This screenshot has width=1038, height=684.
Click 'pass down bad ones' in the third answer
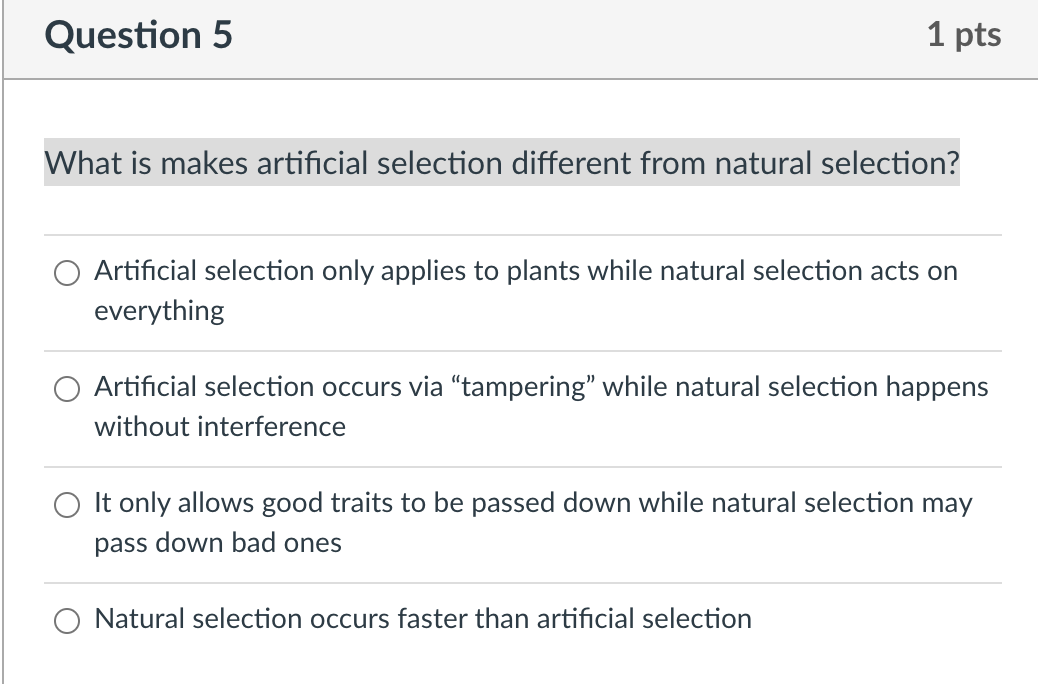pyautogui.click(x=218, y=543)
